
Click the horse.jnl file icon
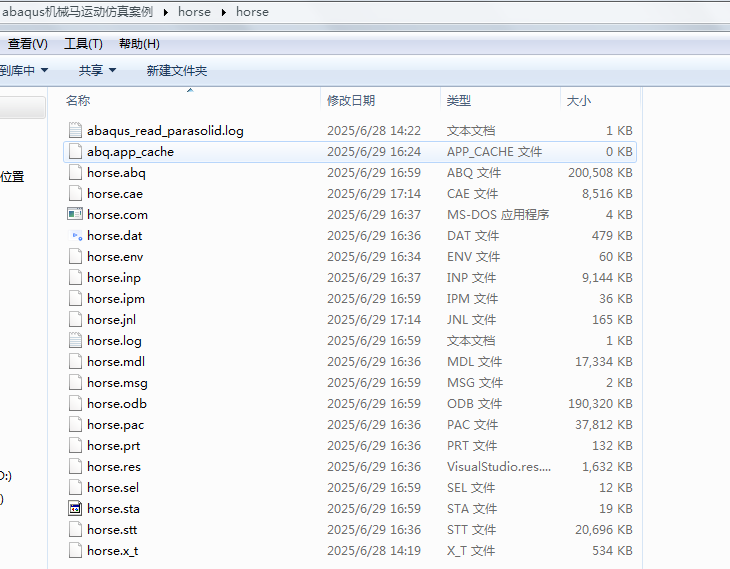pos(75,319)
